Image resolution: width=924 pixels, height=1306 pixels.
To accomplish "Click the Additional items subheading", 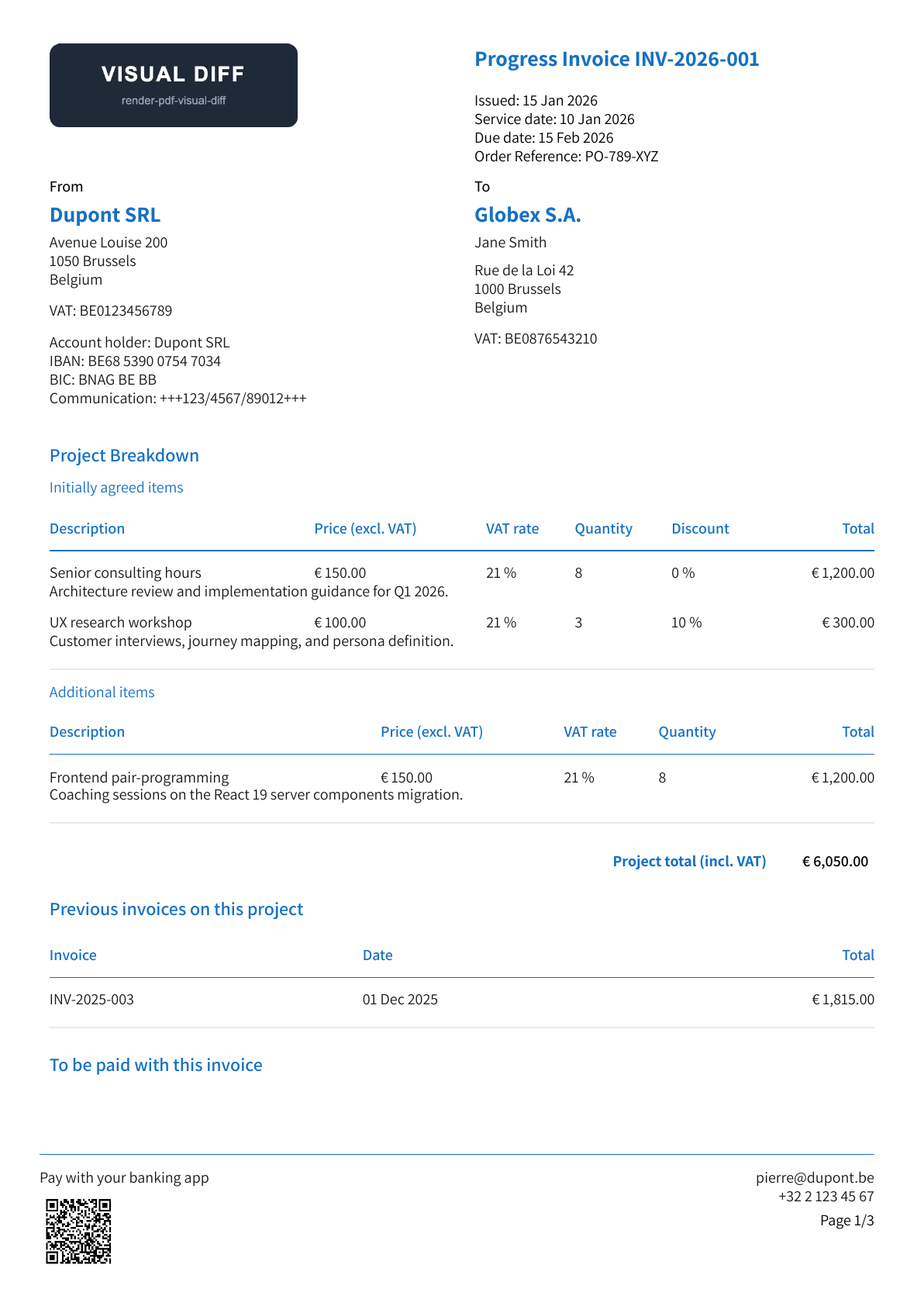I will click(102, 693).
